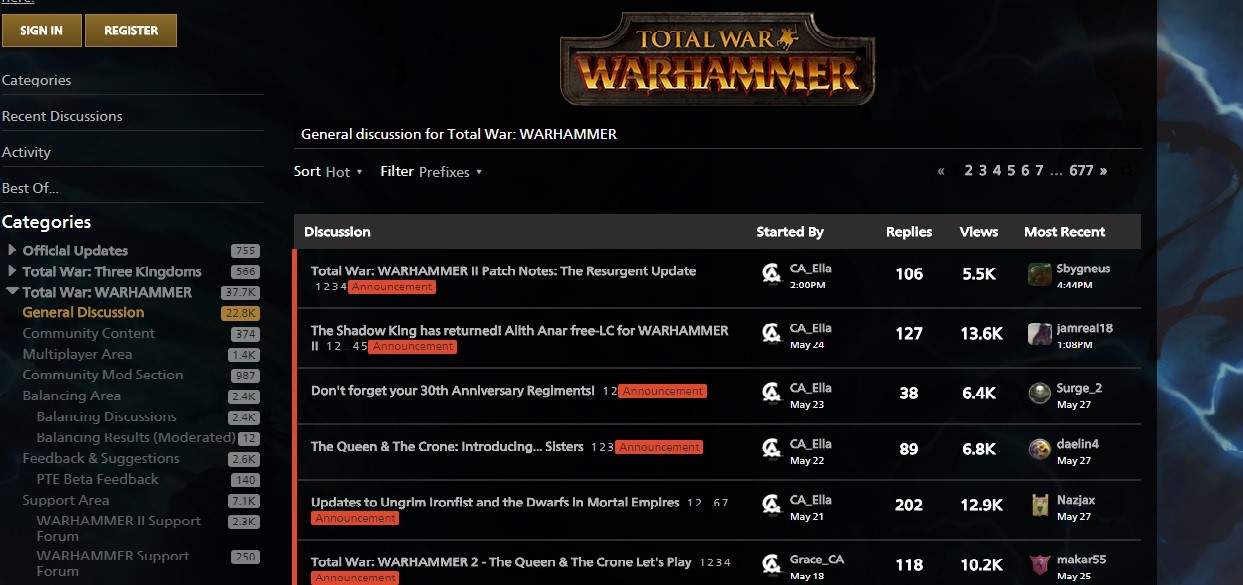
Task: Click the Register button
Action: [x=131, y=30]
